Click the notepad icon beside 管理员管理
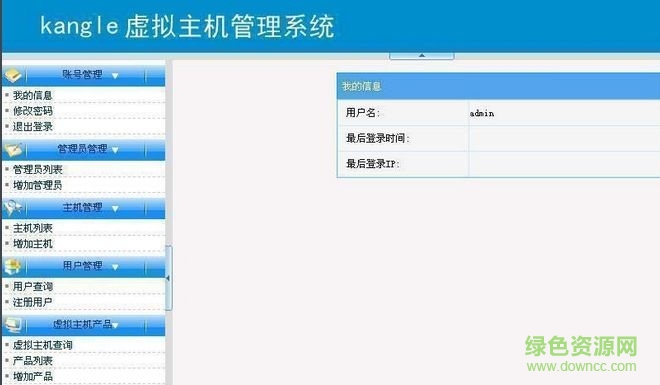The image size is (660, 385). [13, 149]
